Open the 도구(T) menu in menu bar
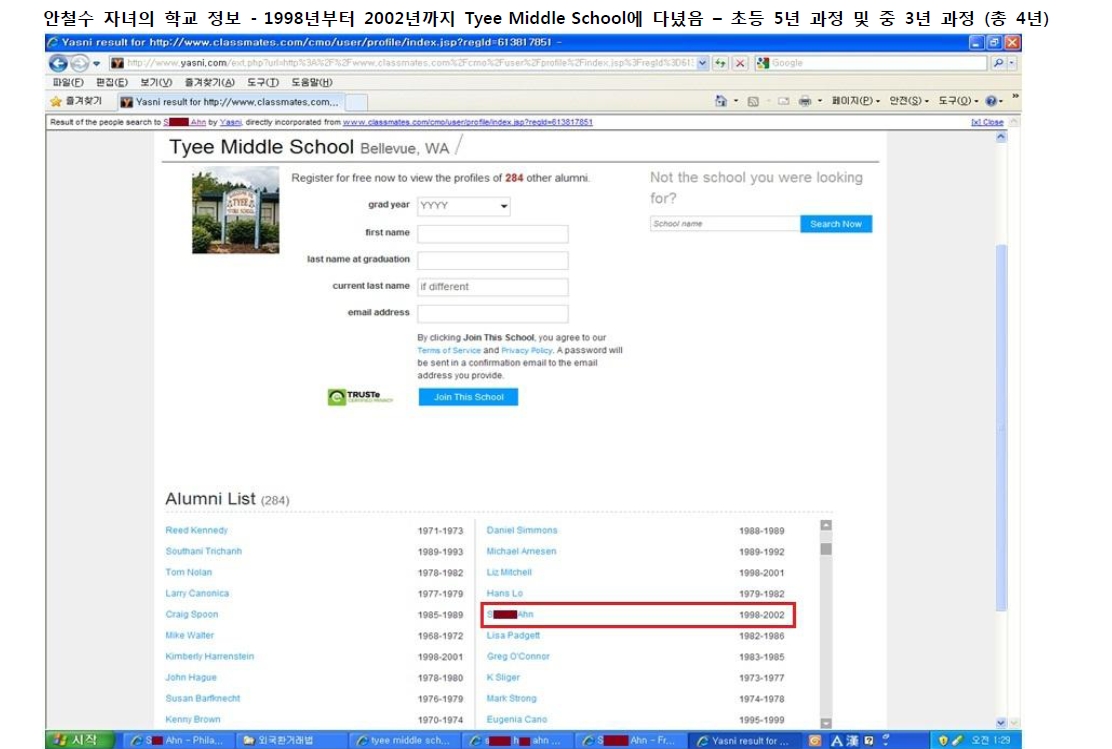This screenshot has width=1112, height=749. (262, 82)
